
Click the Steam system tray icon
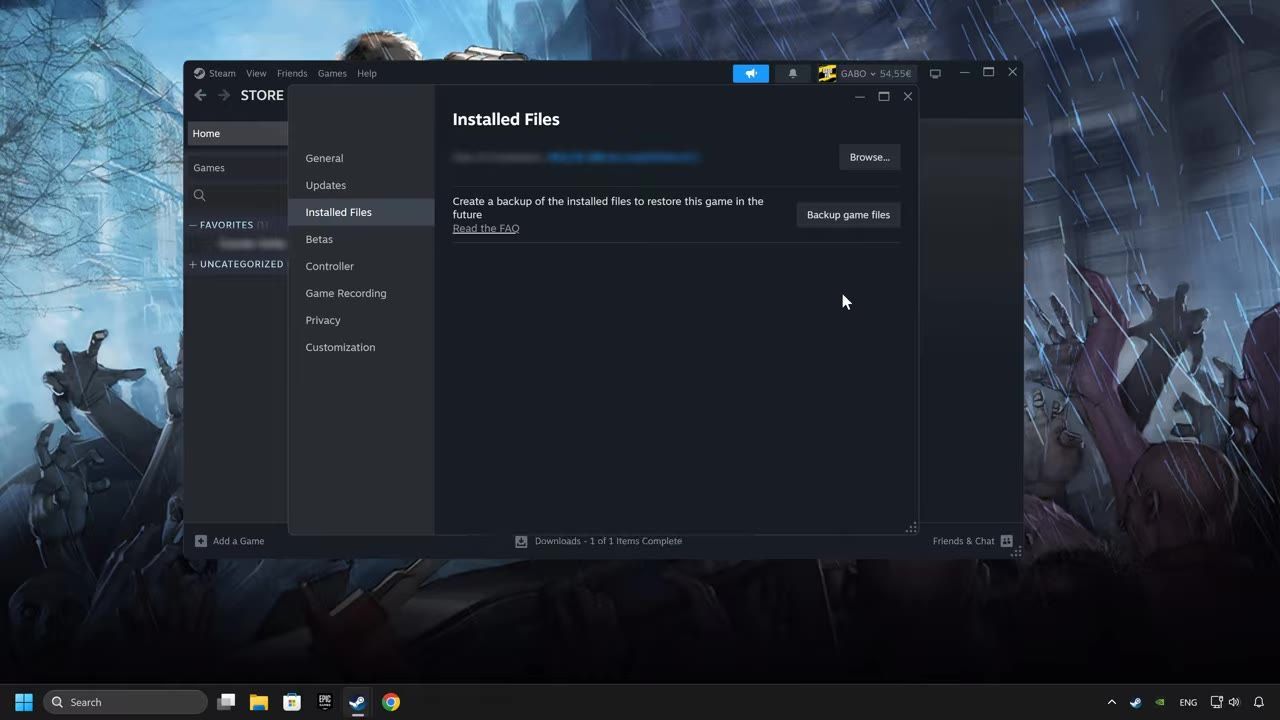[x=1136, y=702]
